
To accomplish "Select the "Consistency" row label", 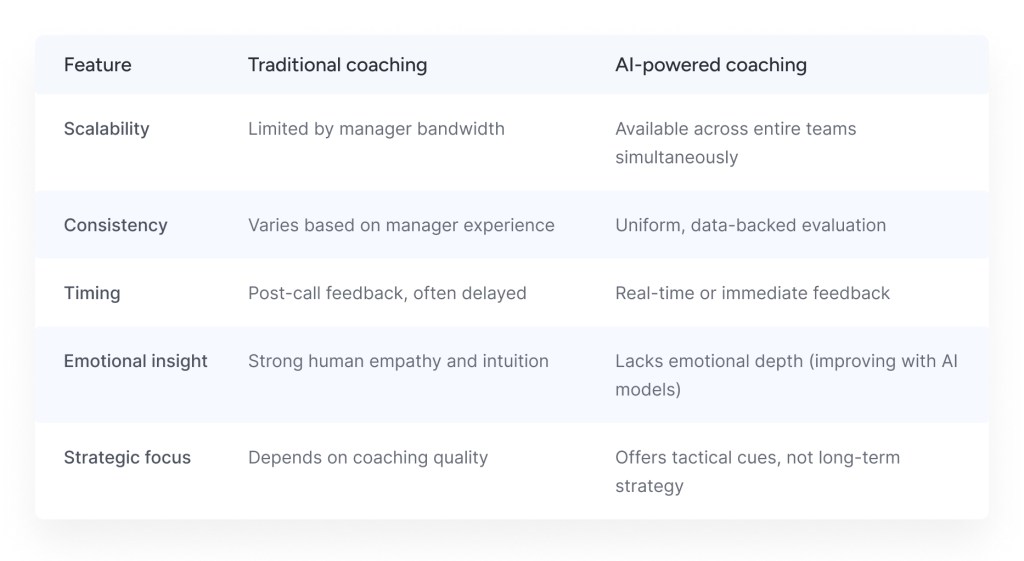I will (x=115, y=225).
